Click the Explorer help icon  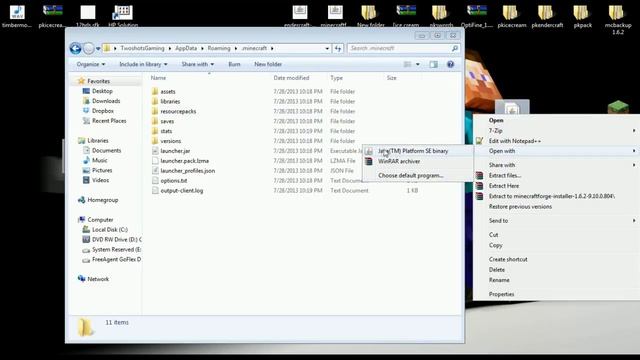click(x=451, y=64)
